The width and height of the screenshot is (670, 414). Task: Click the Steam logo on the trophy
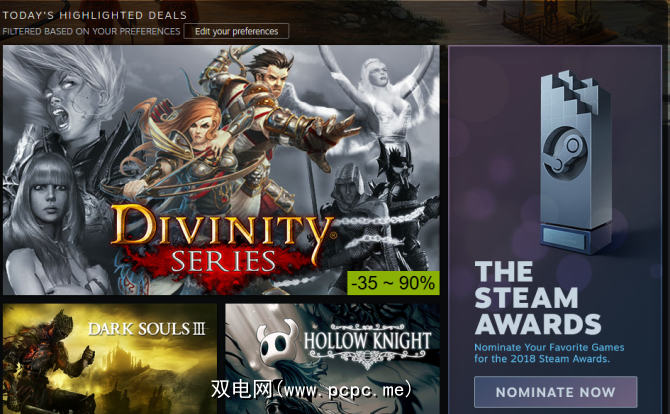pos(564,151)
